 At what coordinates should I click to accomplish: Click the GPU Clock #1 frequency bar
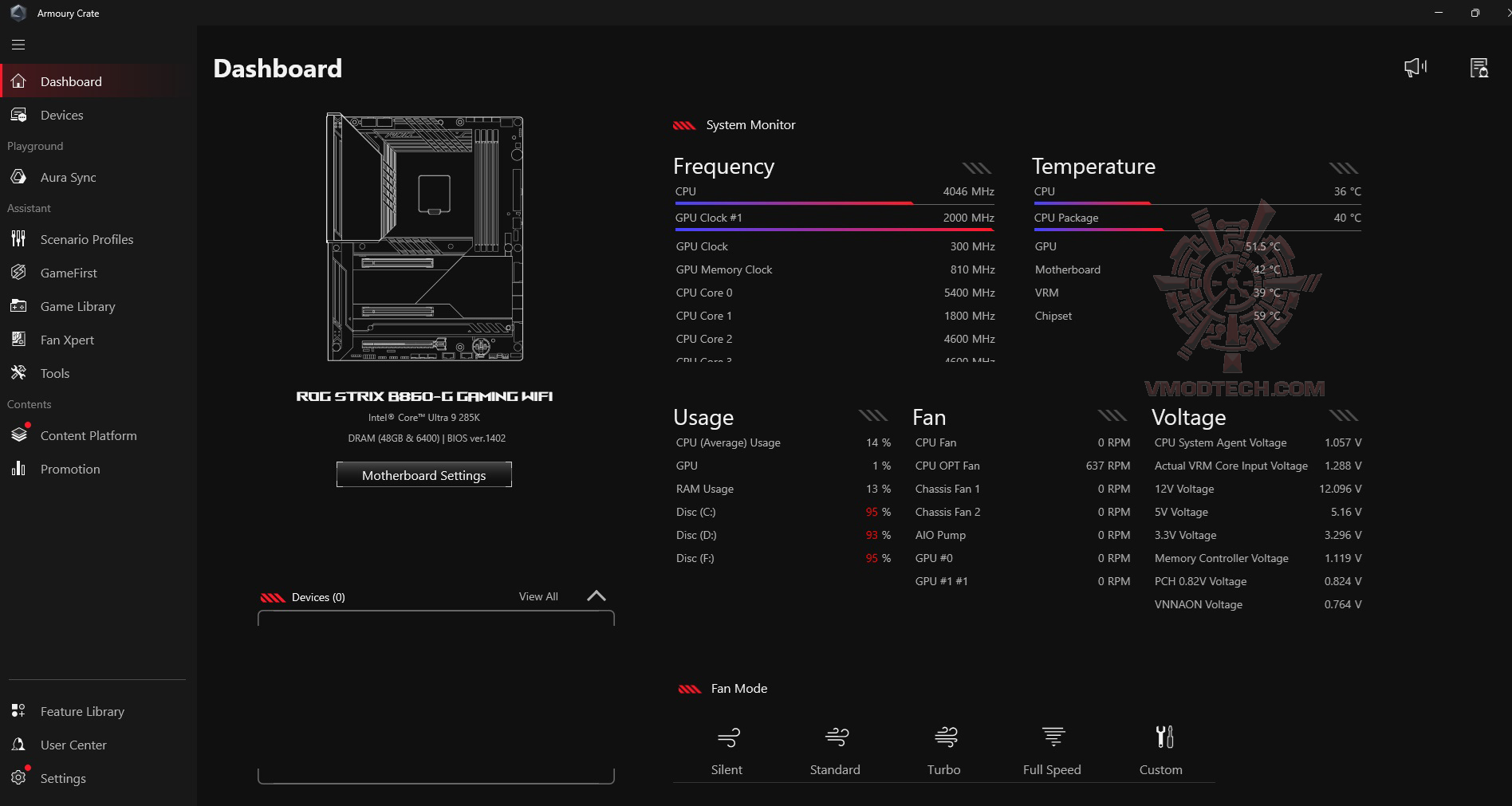(834, 230)
